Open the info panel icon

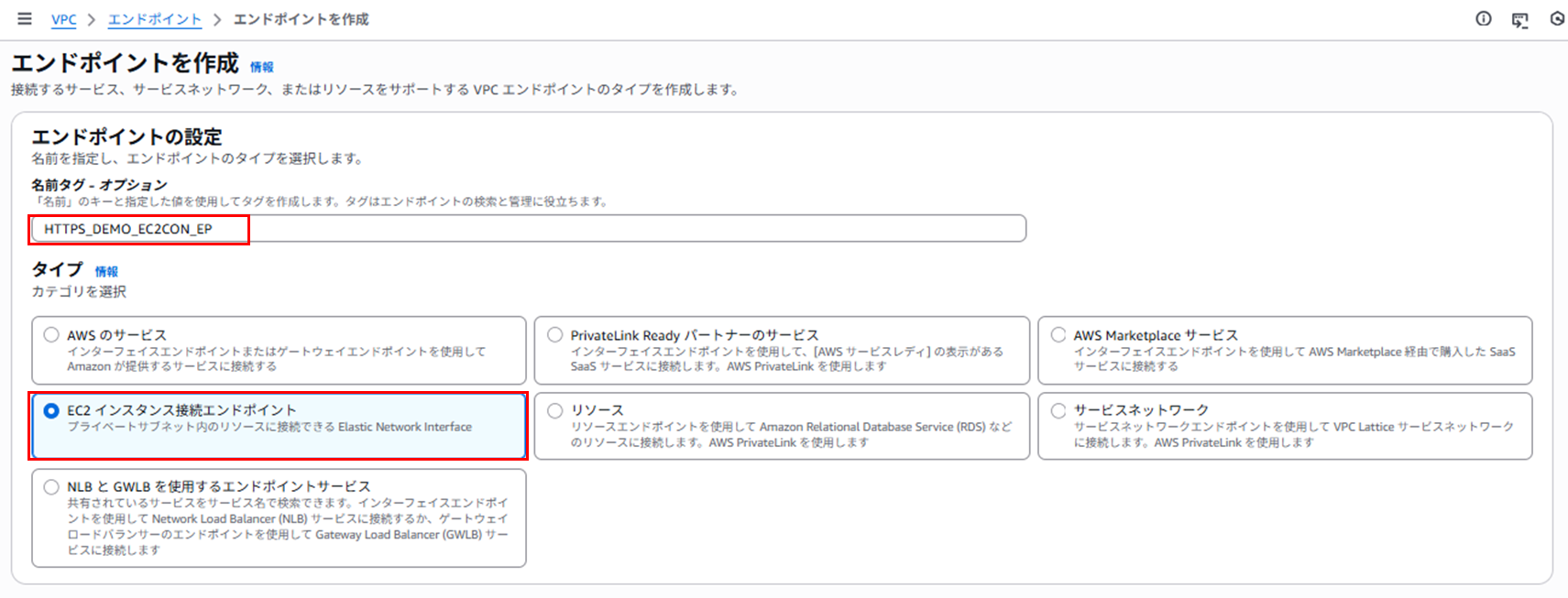(x=1483, y=18)
